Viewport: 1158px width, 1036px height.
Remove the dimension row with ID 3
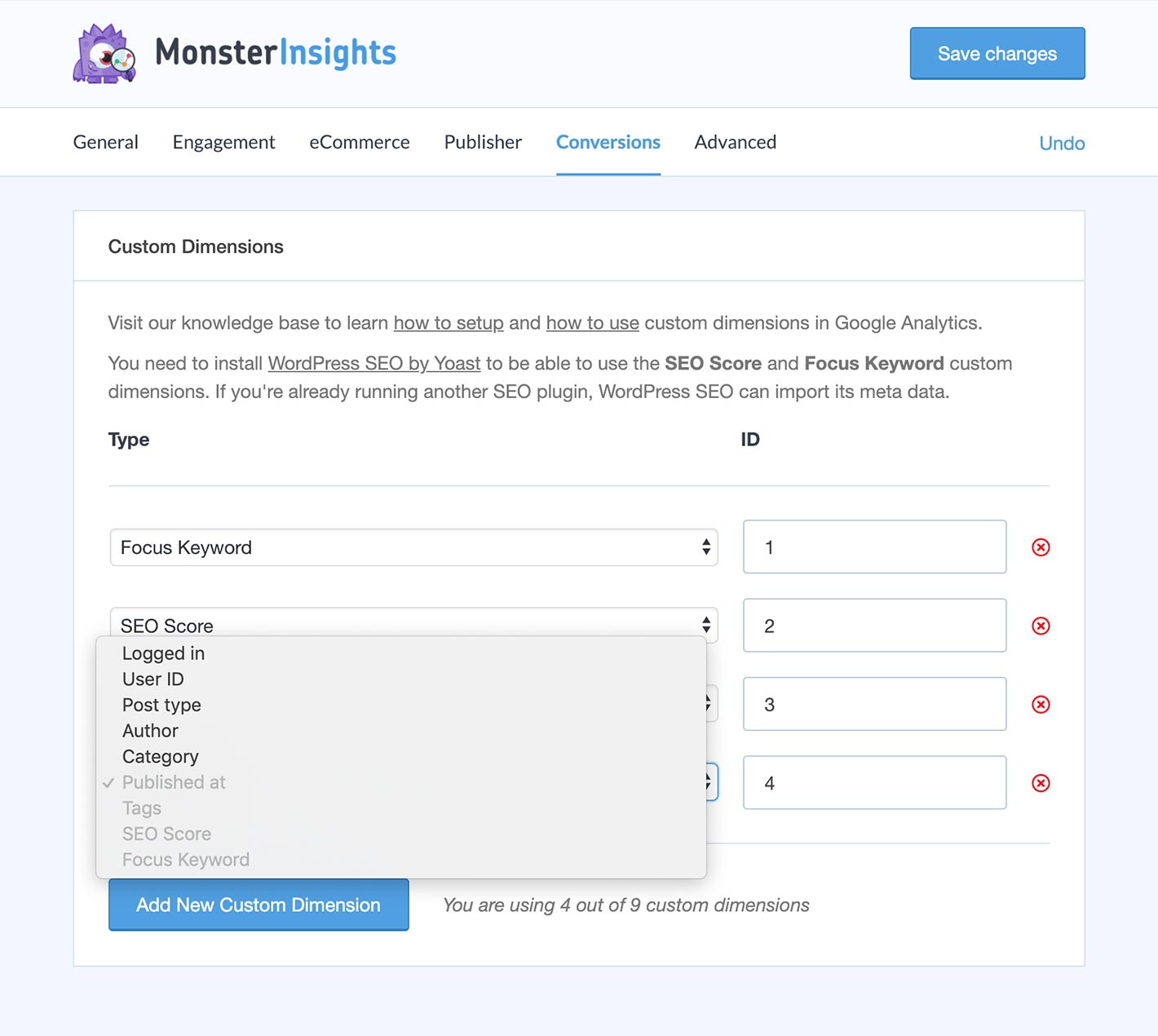coord(1041,704)
